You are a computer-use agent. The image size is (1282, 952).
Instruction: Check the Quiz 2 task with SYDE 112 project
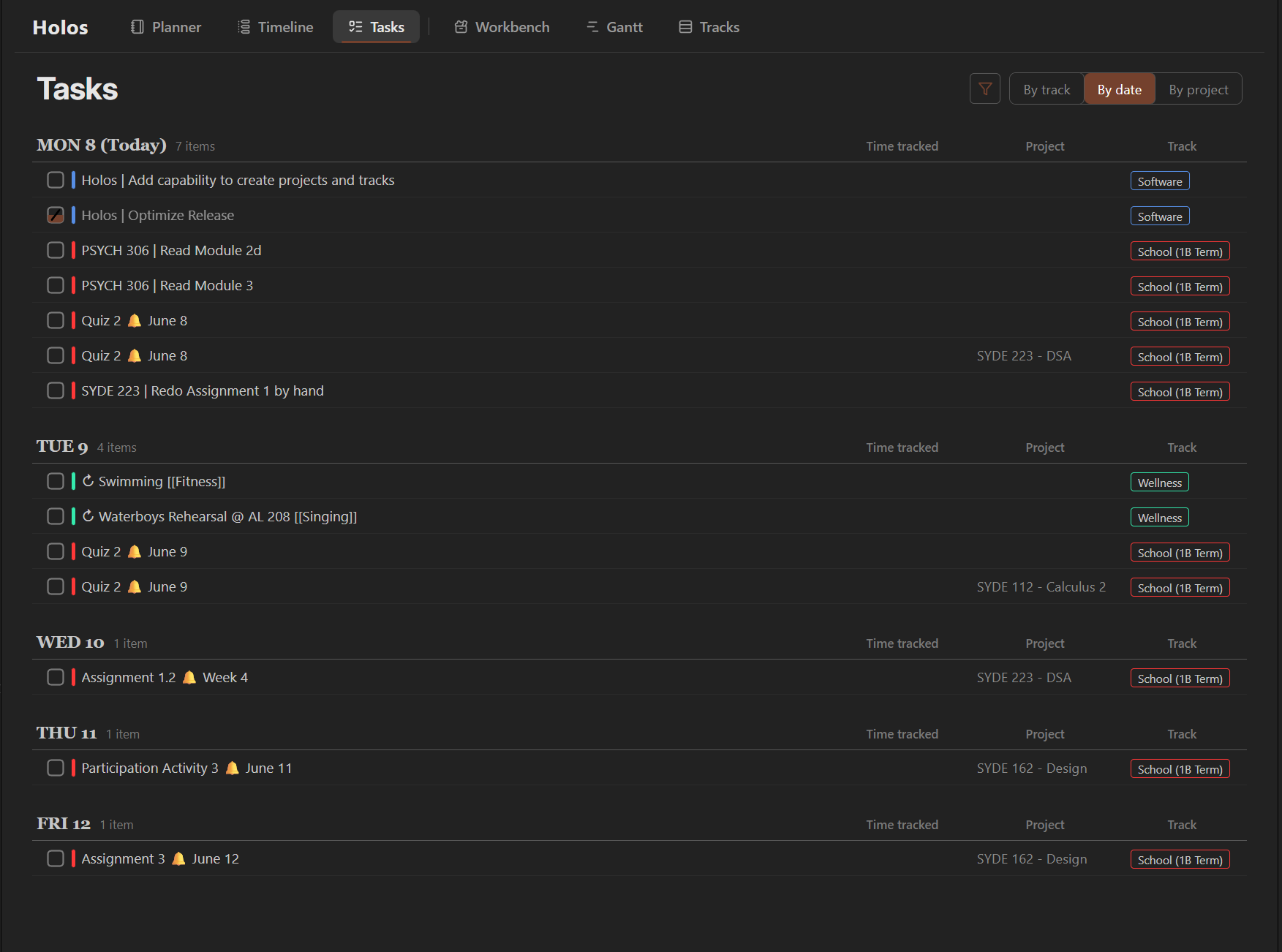tap(56, 586)
